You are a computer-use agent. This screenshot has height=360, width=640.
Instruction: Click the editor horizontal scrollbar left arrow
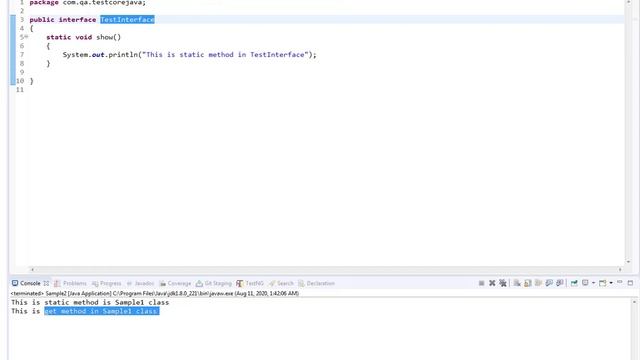[33, 269]
